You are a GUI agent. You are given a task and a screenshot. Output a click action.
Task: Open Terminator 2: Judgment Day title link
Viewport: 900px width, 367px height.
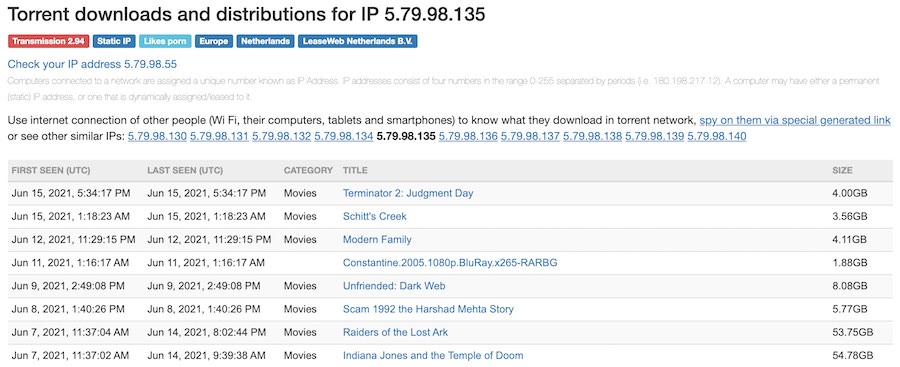[408, 194]
